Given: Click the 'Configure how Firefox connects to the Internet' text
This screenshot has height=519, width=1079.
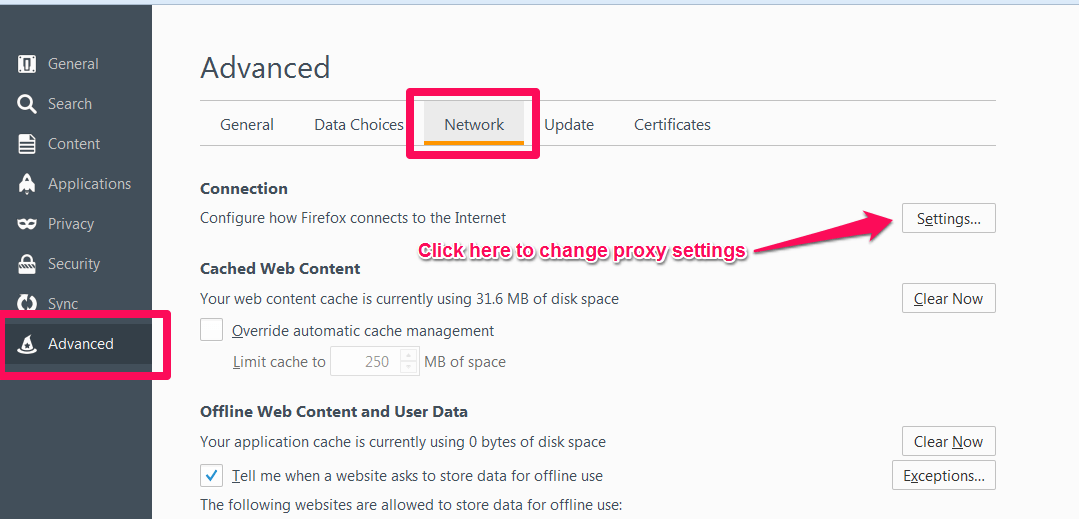Looking at the screenshot, I should tap(353, 218).
